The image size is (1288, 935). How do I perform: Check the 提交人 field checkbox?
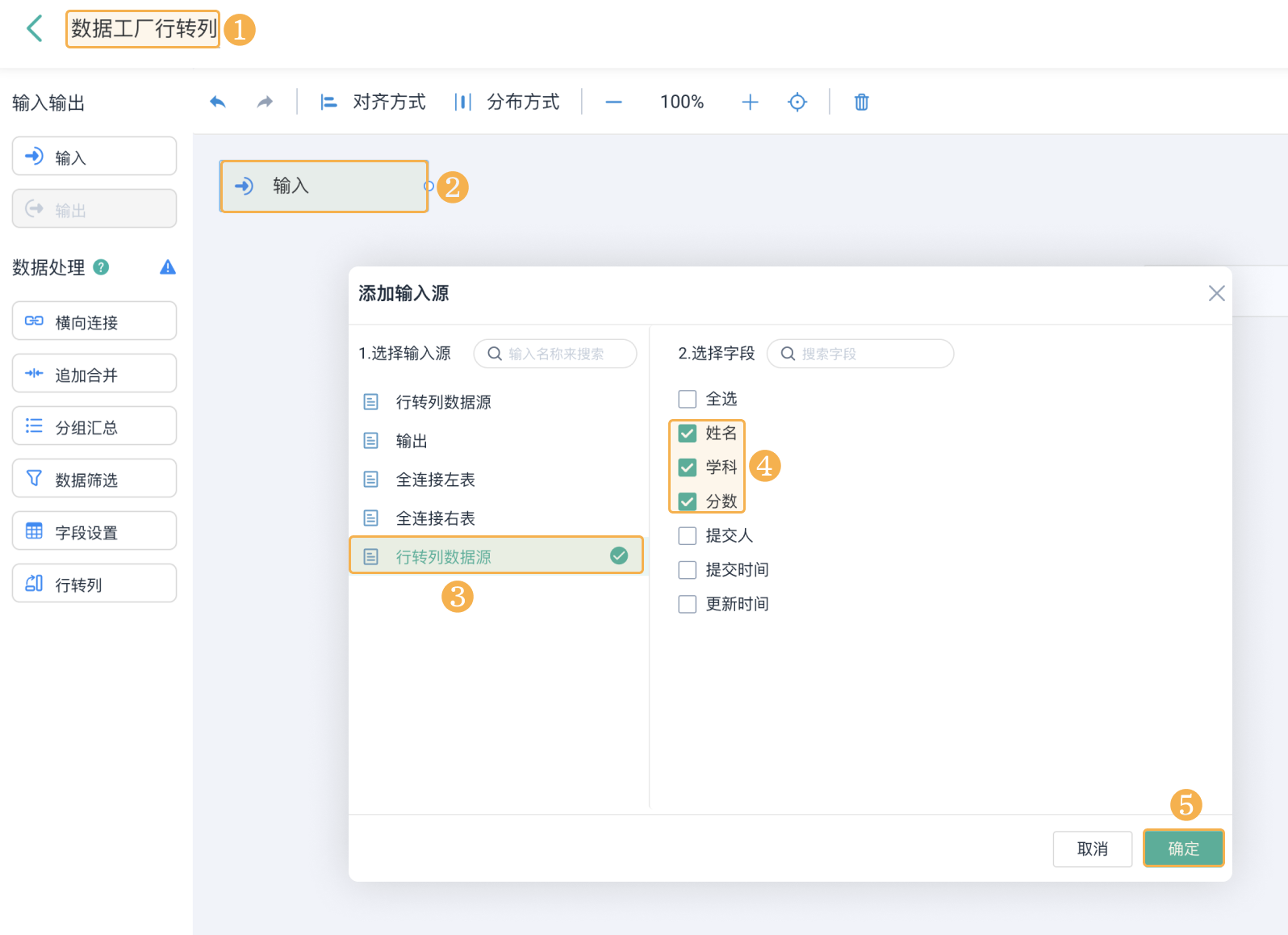point(688,536)
